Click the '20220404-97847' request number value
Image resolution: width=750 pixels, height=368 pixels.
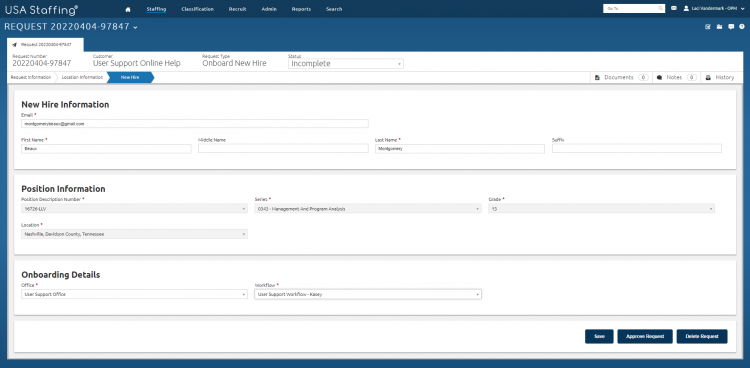42,64
